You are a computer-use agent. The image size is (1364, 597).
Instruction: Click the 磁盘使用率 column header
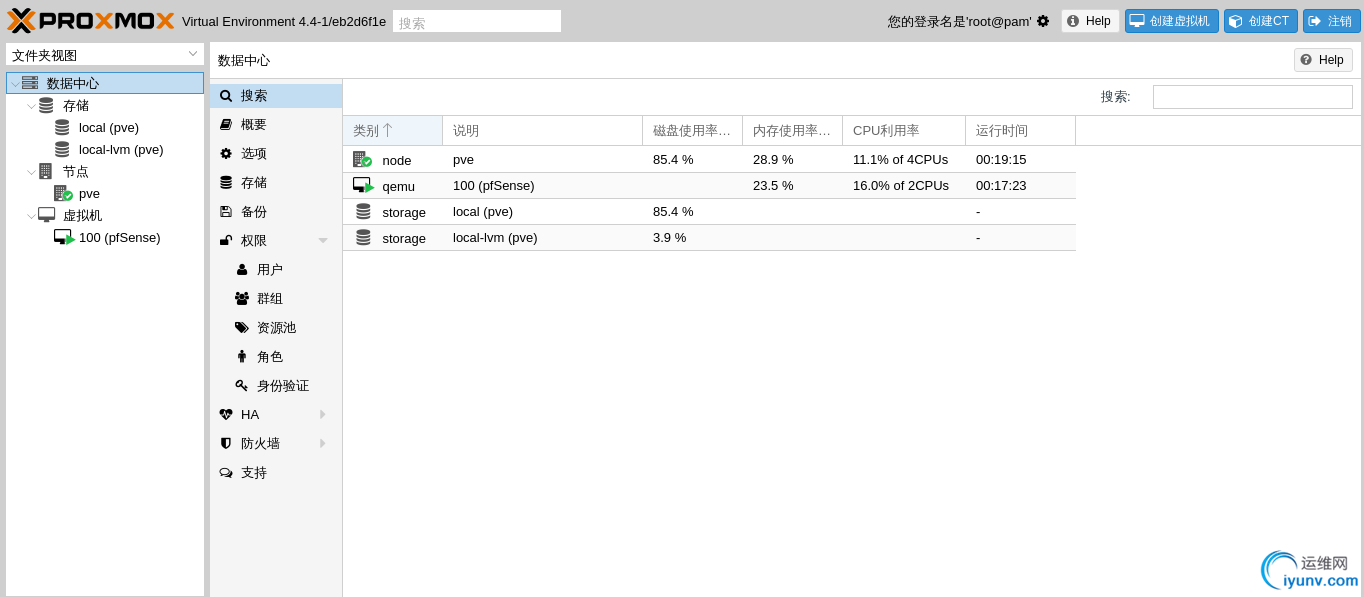[x=692, y=131]
